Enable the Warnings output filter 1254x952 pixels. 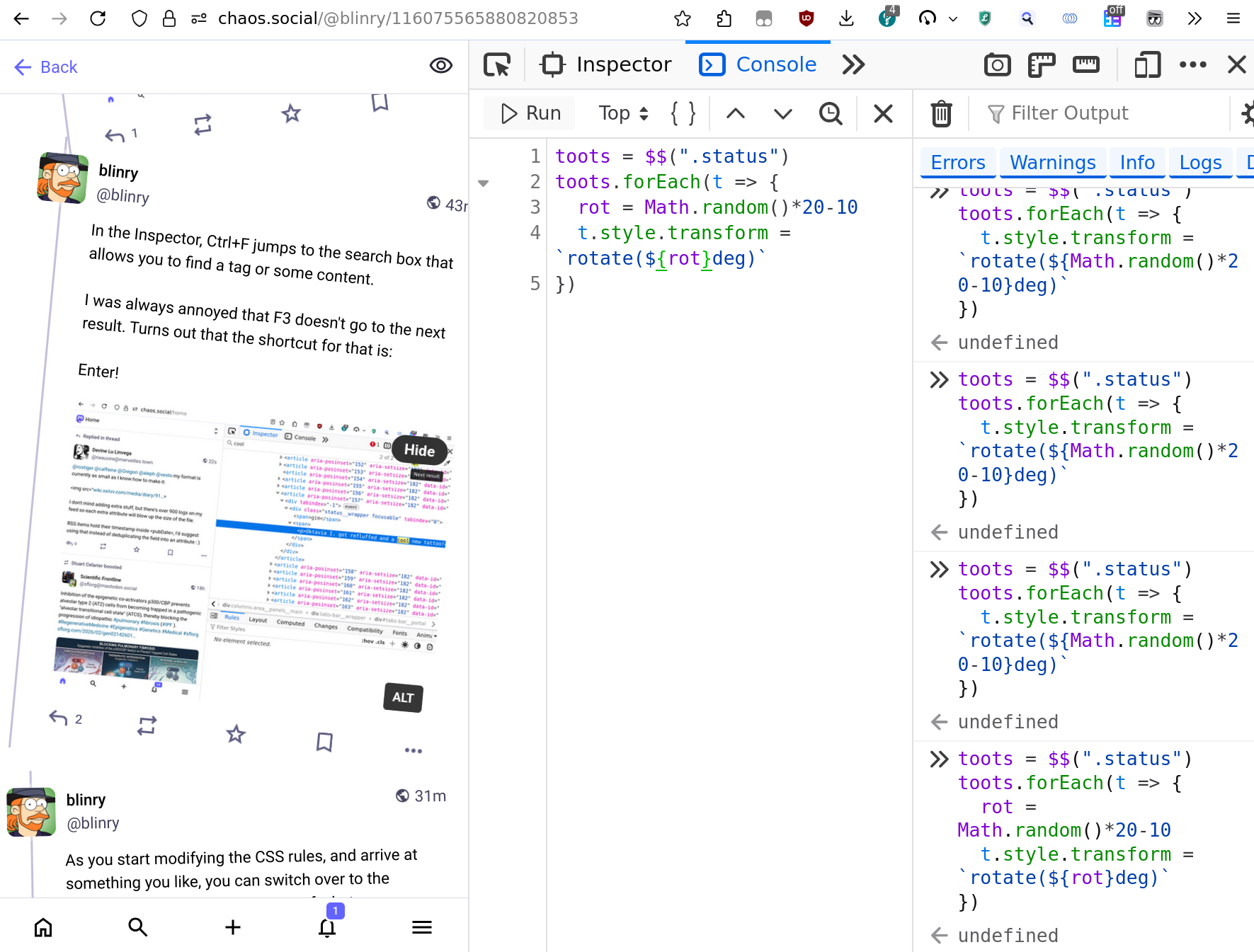[x=1052, y=162]
